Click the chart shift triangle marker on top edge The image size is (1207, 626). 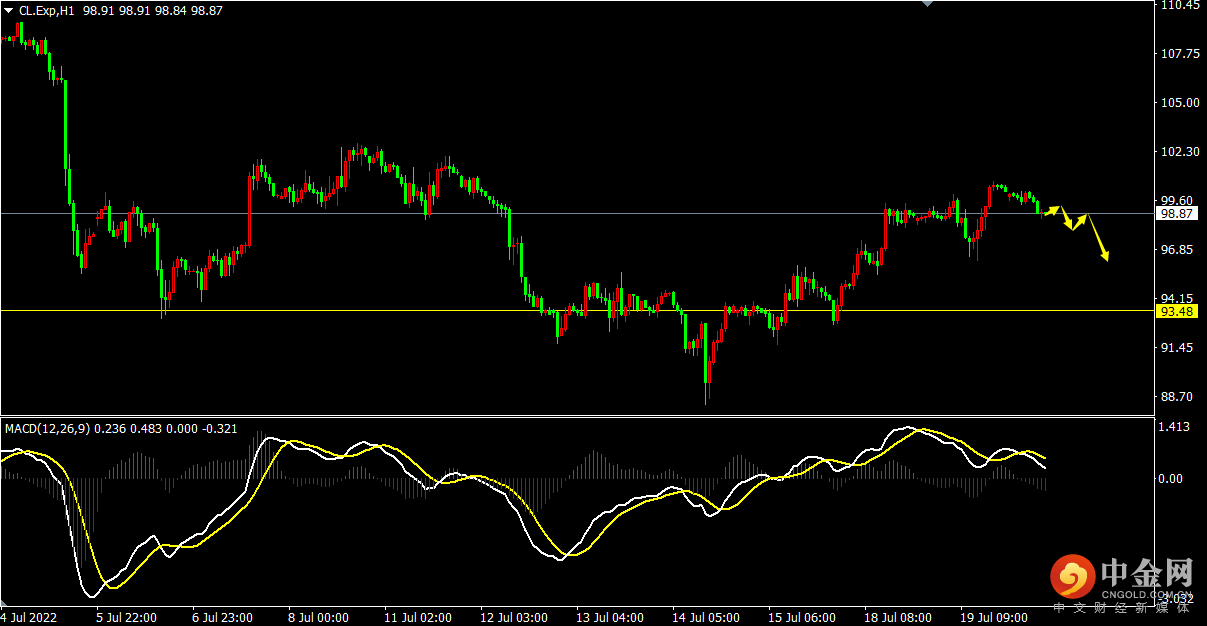927,4
